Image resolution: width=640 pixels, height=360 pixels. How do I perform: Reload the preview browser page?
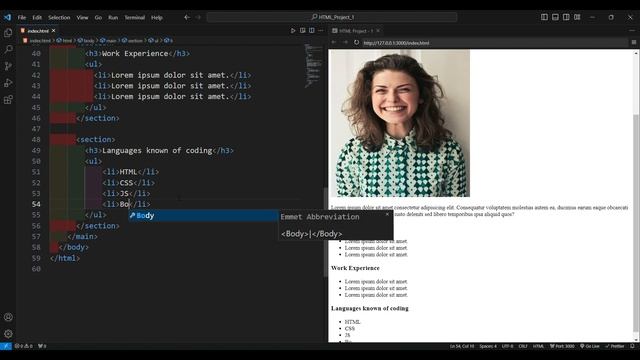(x=356, y=42)
